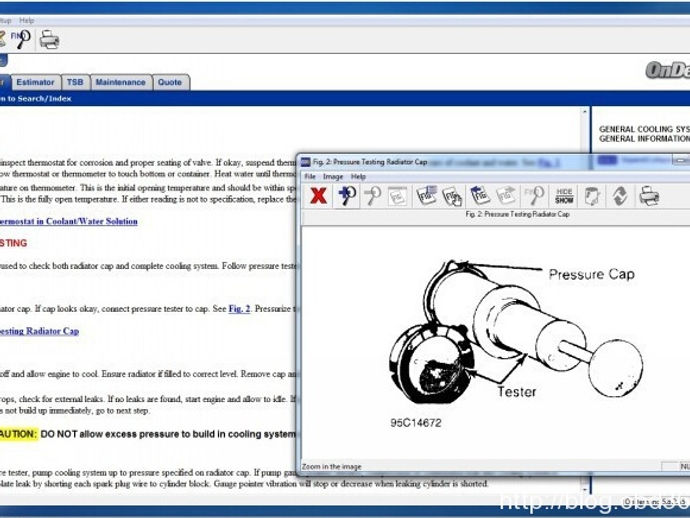Click the red X close-figure icon
Screen dimensions: 690x518
[318, 196]
